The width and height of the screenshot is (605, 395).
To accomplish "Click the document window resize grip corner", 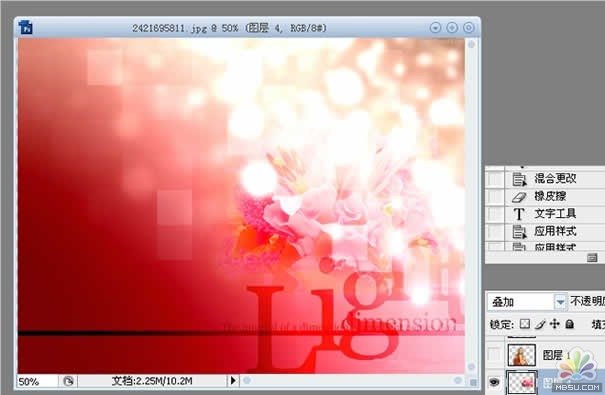I will click(473, 382).
